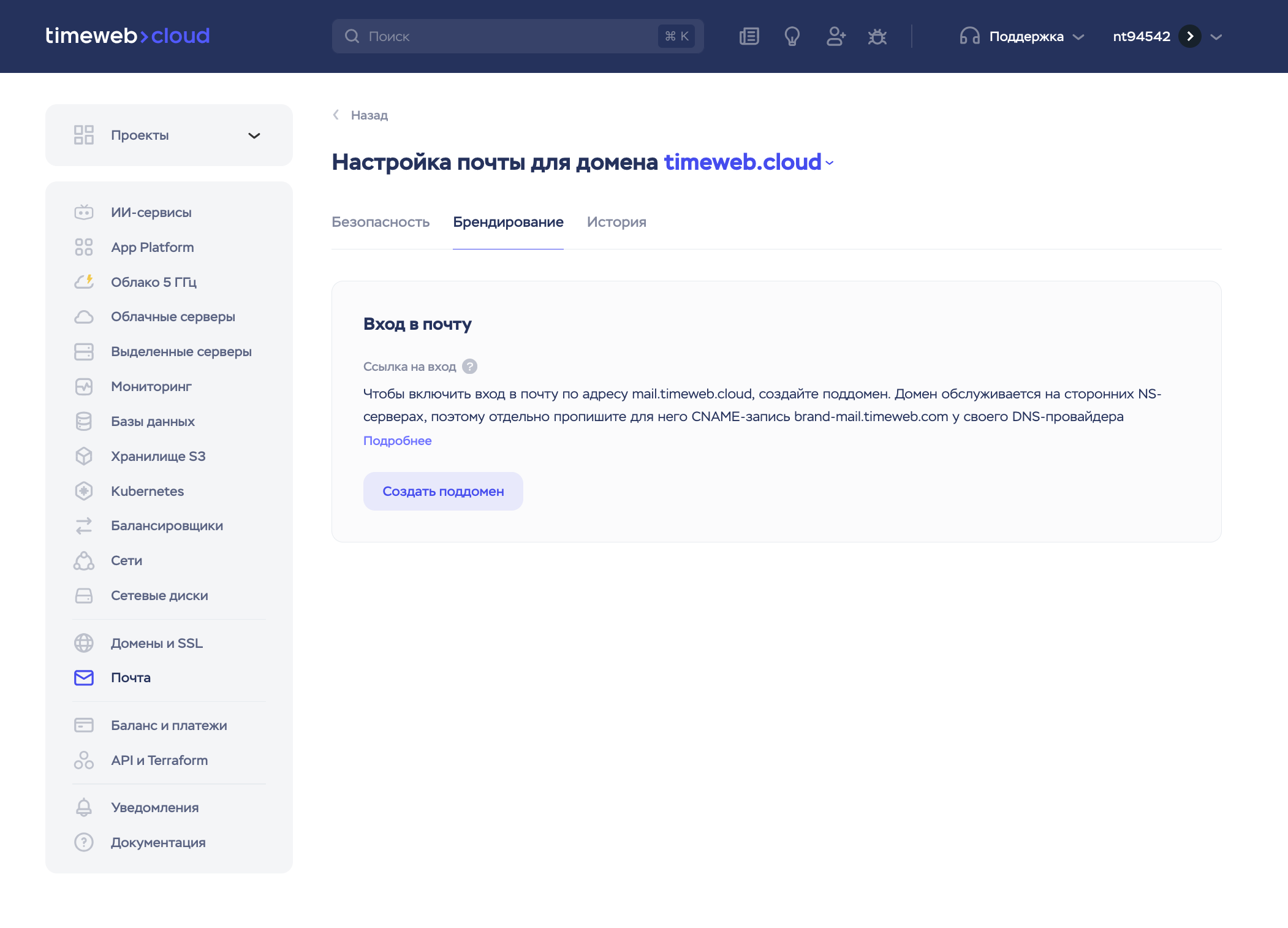Image resolution: width=1288 pixels, height=928 pixels.
Task: Click the notifications bell icon
Action: [x=84, y=807]
